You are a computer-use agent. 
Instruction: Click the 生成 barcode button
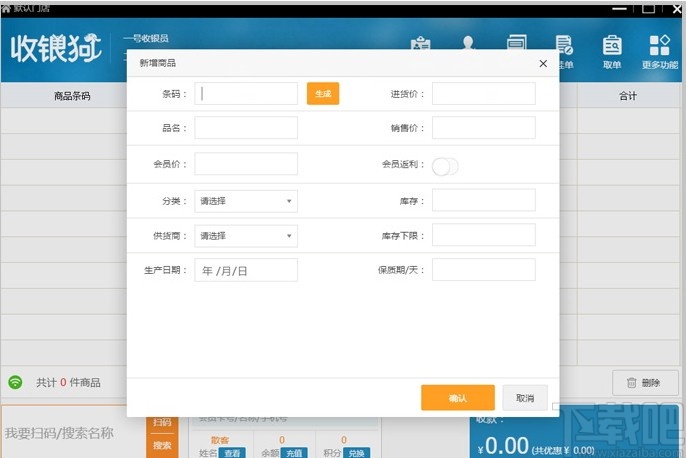point(323,93)
